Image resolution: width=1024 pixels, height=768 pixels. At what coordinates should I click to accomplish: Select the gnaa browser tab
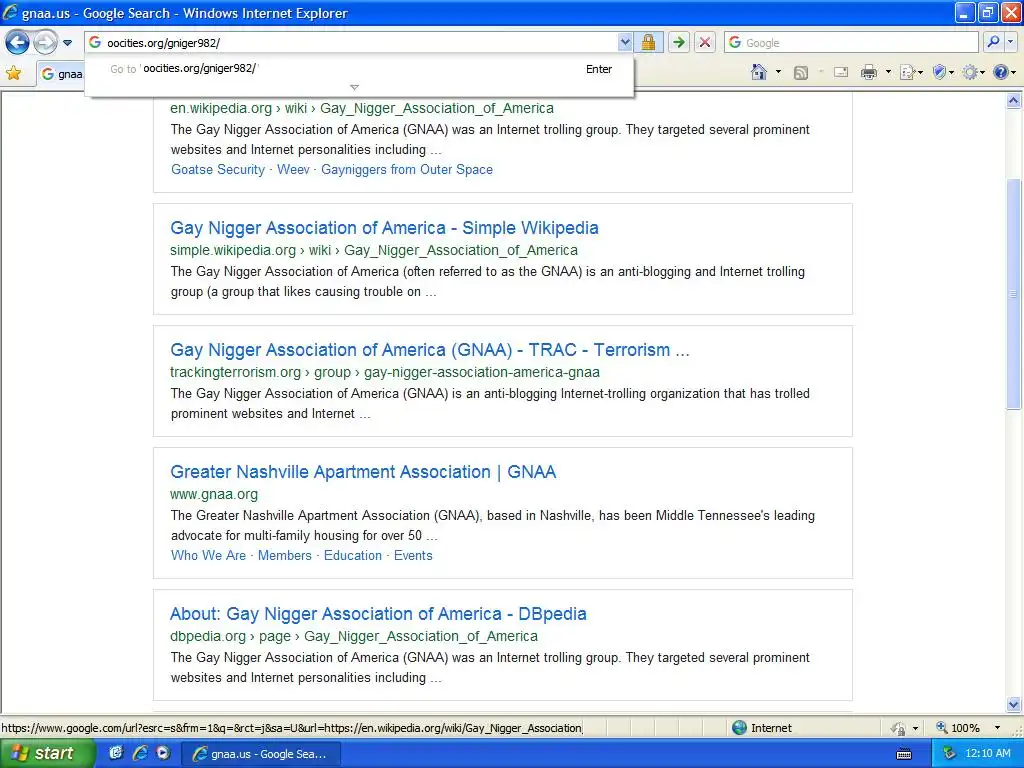tap(61, 74)
